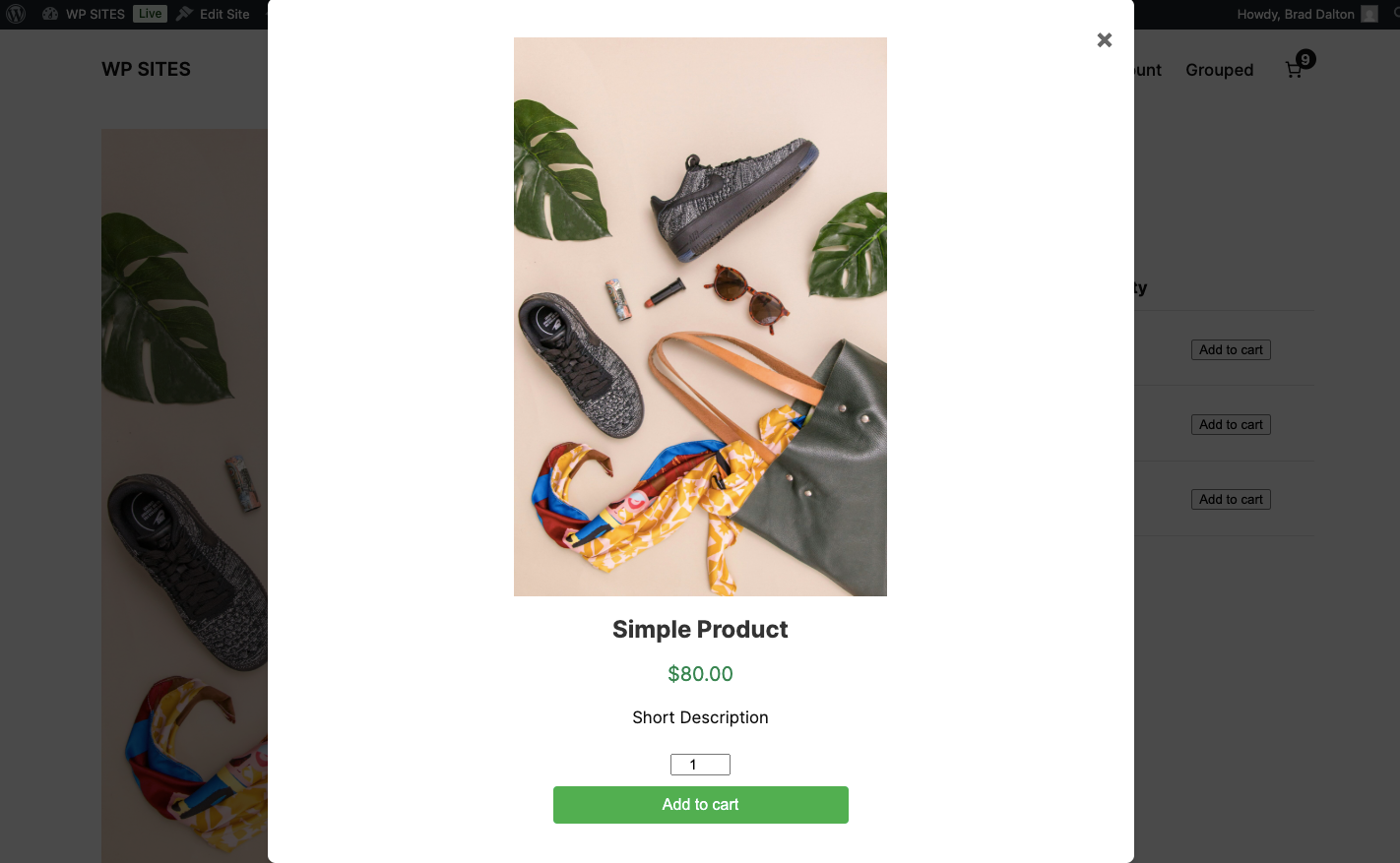This screenshot has height=863, width=1400.
Task: Click the Short Description text
Action: pyautogui.click(x=700, y=717)
